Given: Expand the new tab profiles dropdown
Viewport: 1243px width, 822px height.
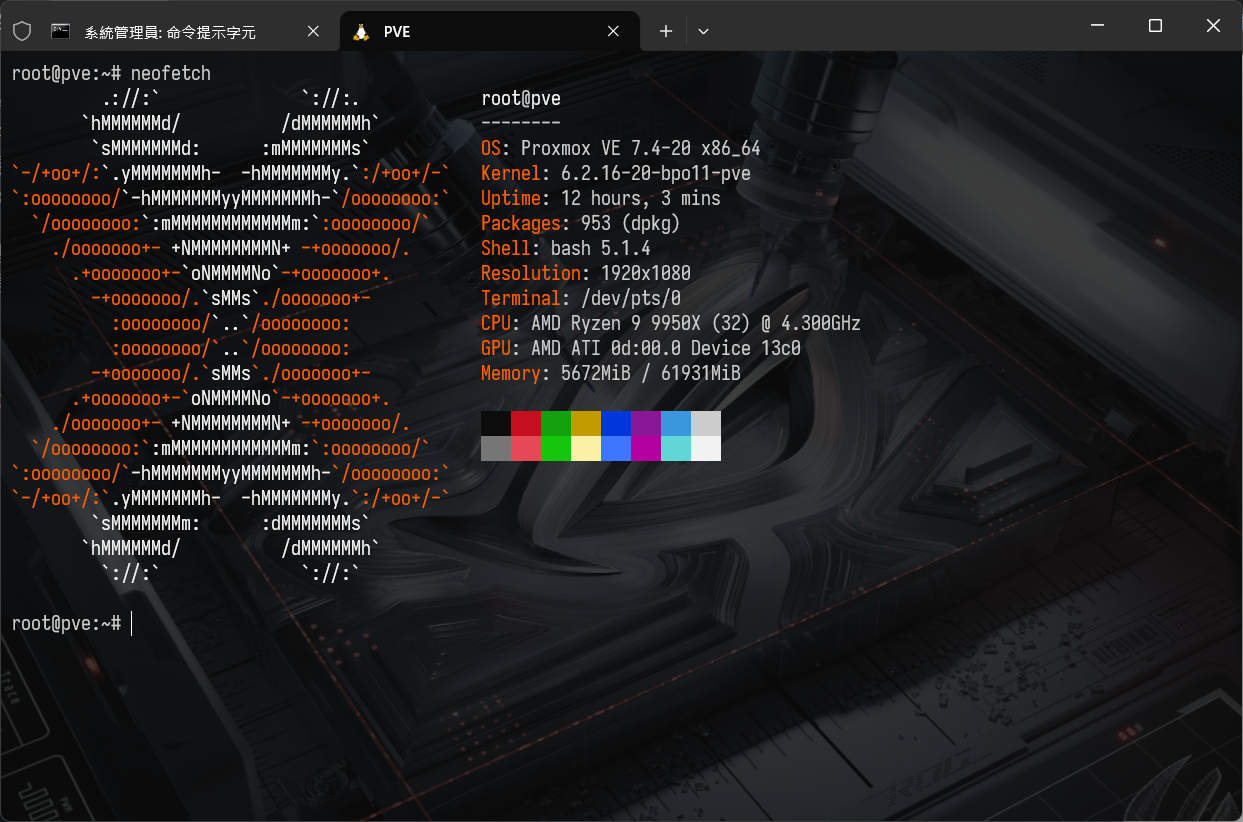Looking at the screenshot, I should click(x=703, y=32).
